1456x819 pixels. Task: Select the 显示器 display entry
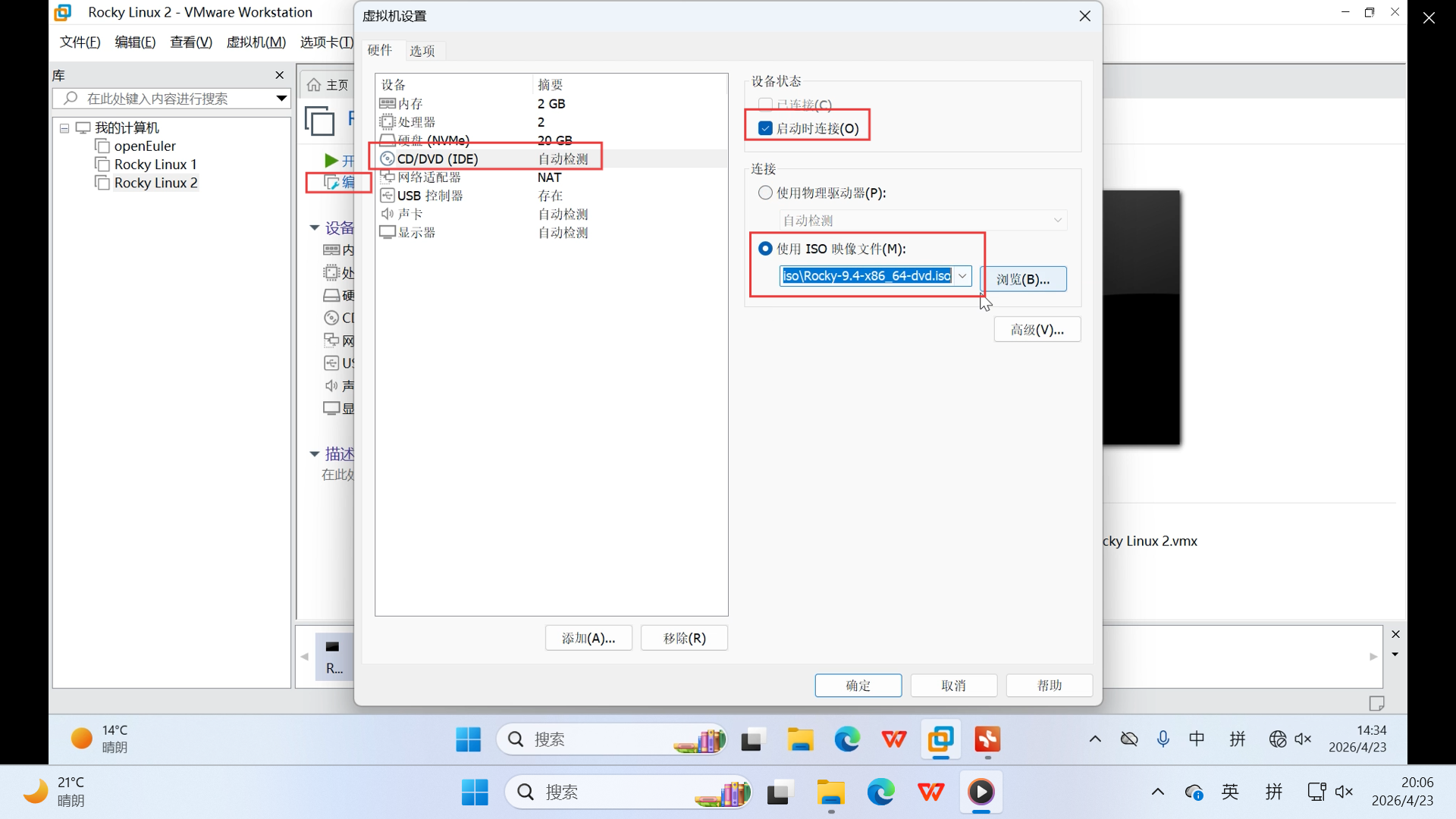(x=416, y=233)
